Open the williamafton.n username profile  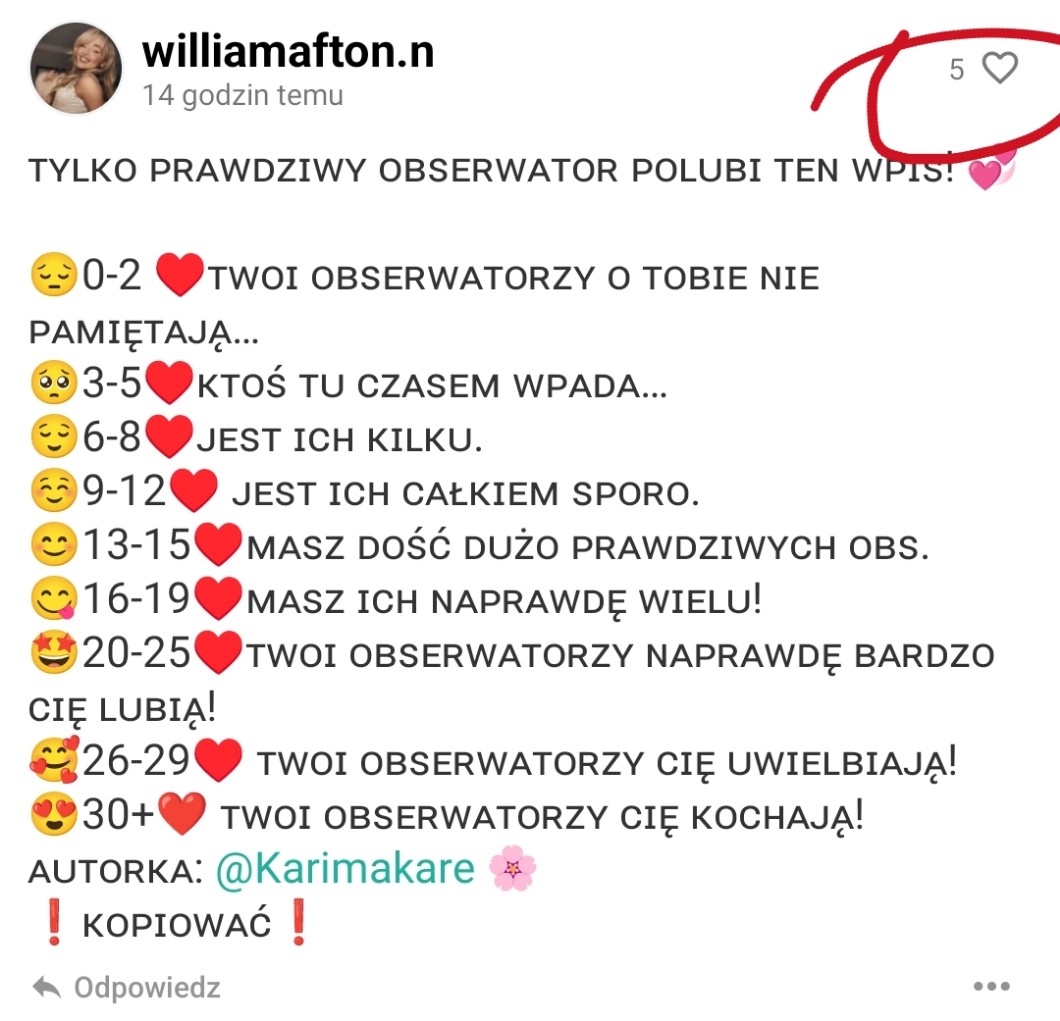pos(288,51)
